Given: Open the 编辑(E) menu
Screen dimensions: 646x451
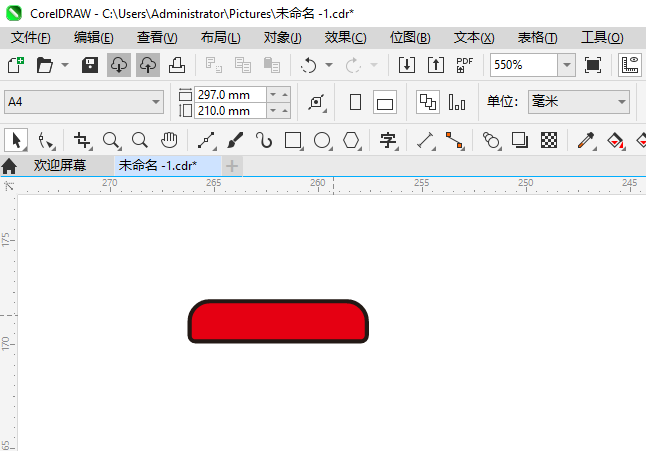Looking at the screenshot, I should point(94,37).
